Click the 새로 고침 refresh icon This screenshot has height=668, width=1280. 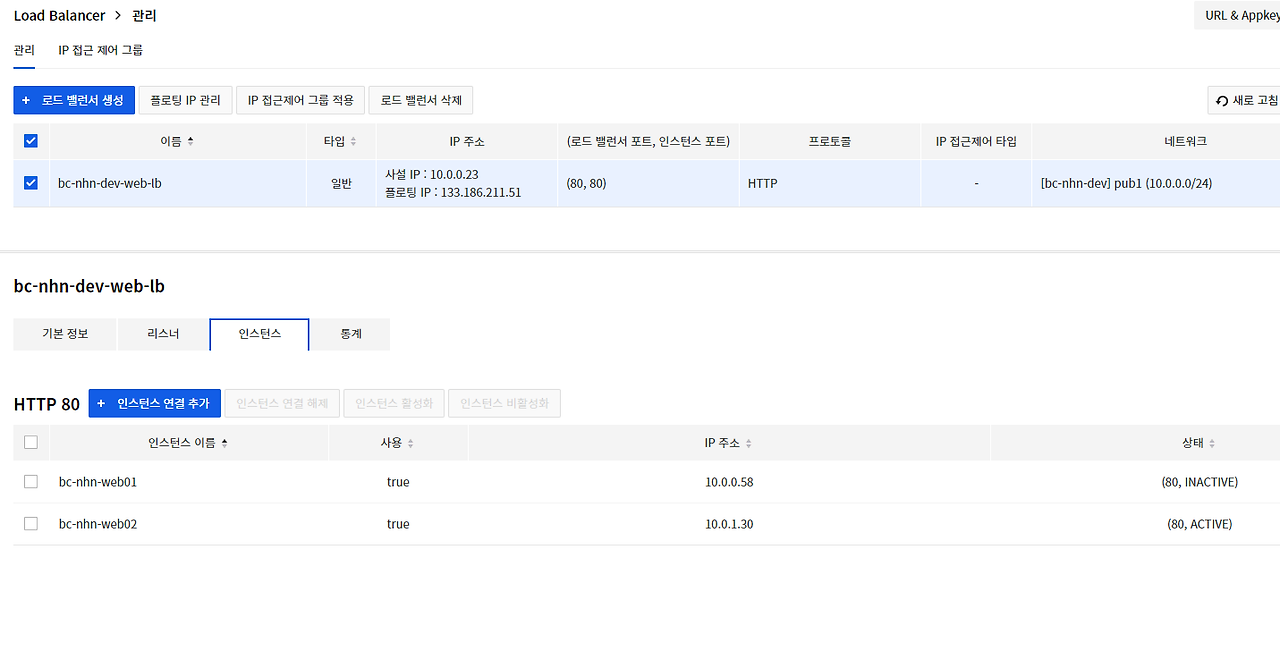point(1222,100)
